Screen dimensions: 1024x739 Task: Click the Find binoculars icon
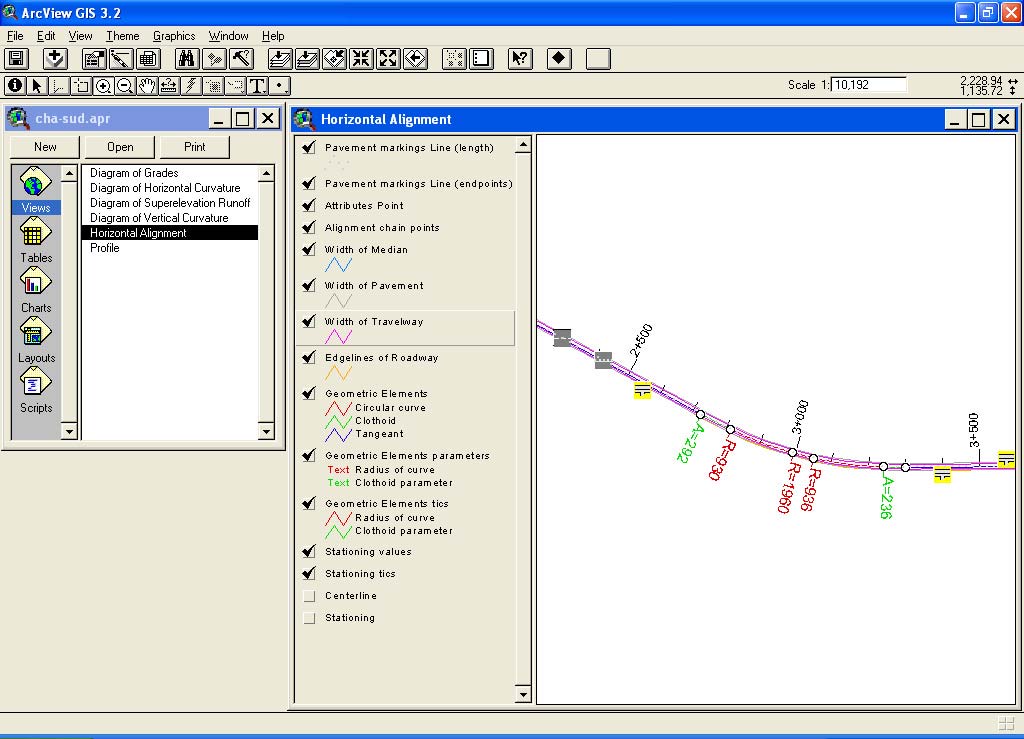187,59
